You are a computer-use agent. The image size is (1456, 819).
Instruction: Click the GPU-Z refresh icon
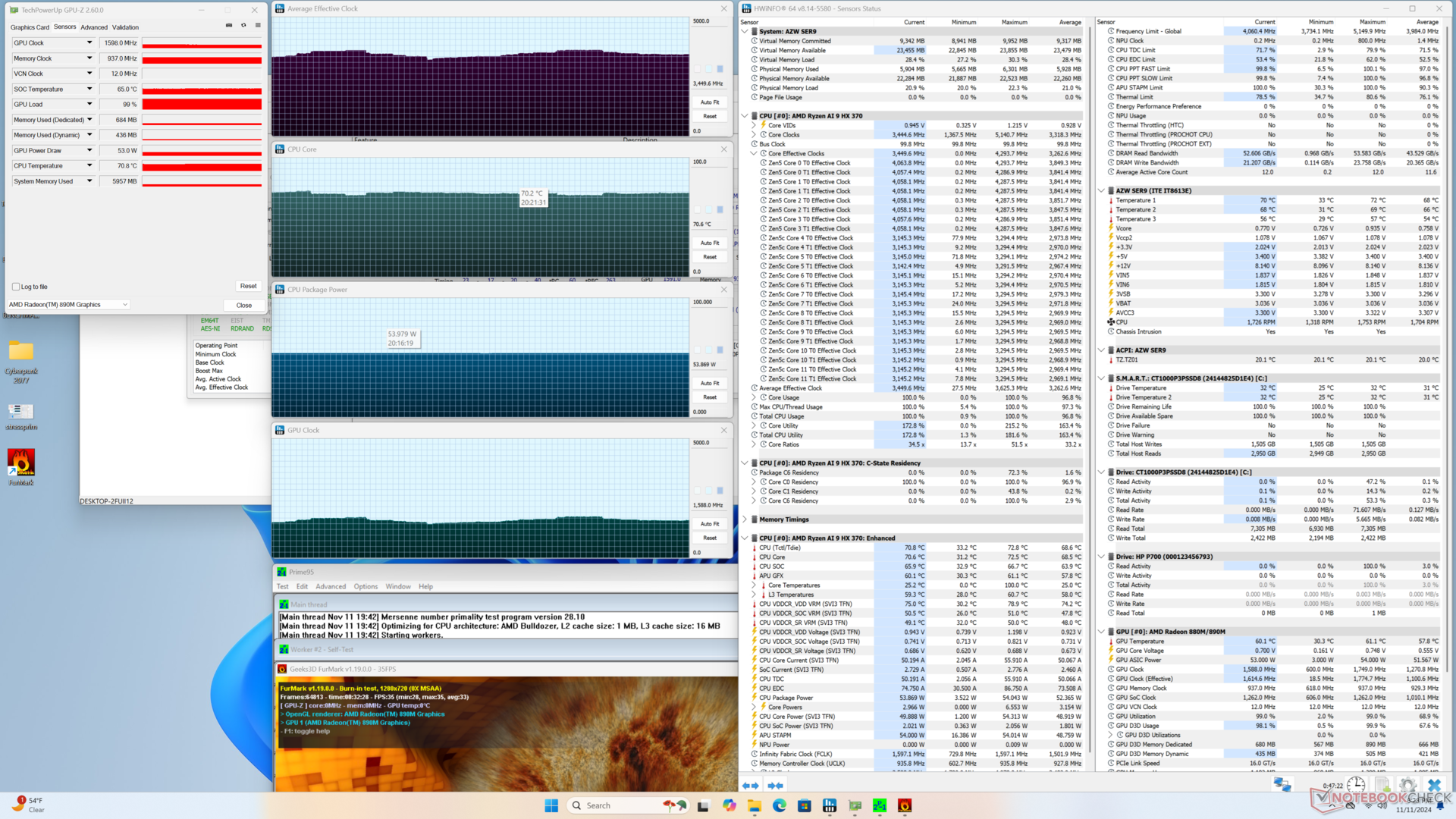point(243,25)
